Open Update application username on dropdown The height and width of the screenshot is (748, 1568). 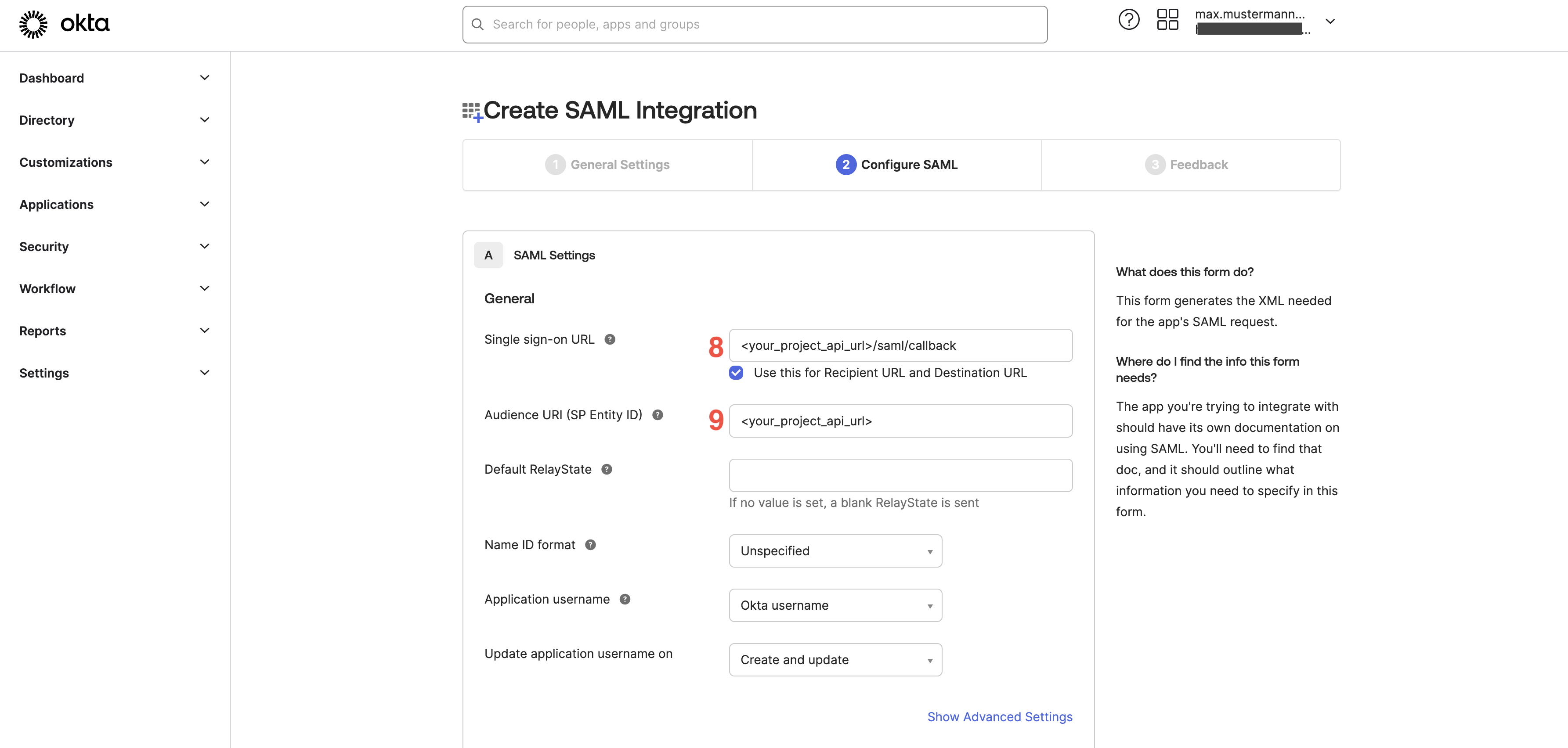pyautogui.click(x=835, y=660)
